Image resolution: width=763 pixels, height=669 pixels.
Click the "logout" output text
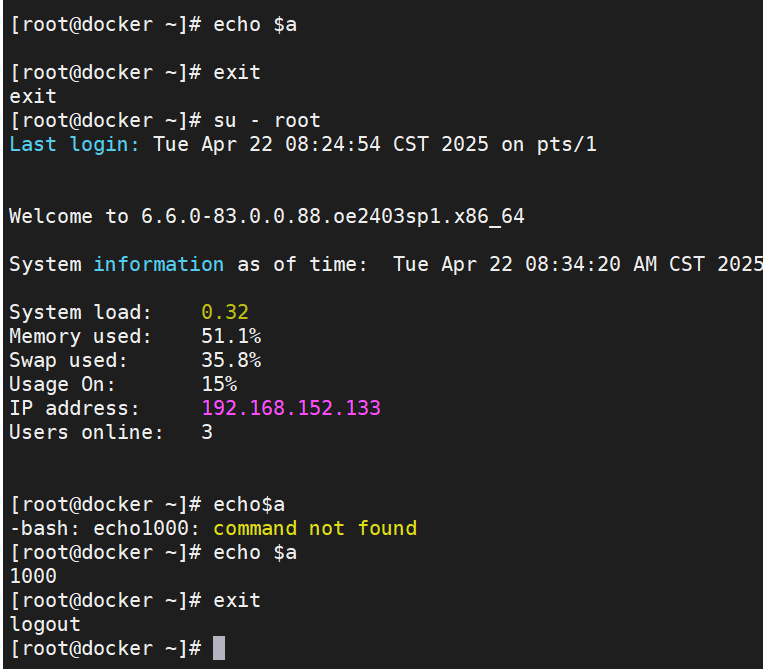click(45, 624)
